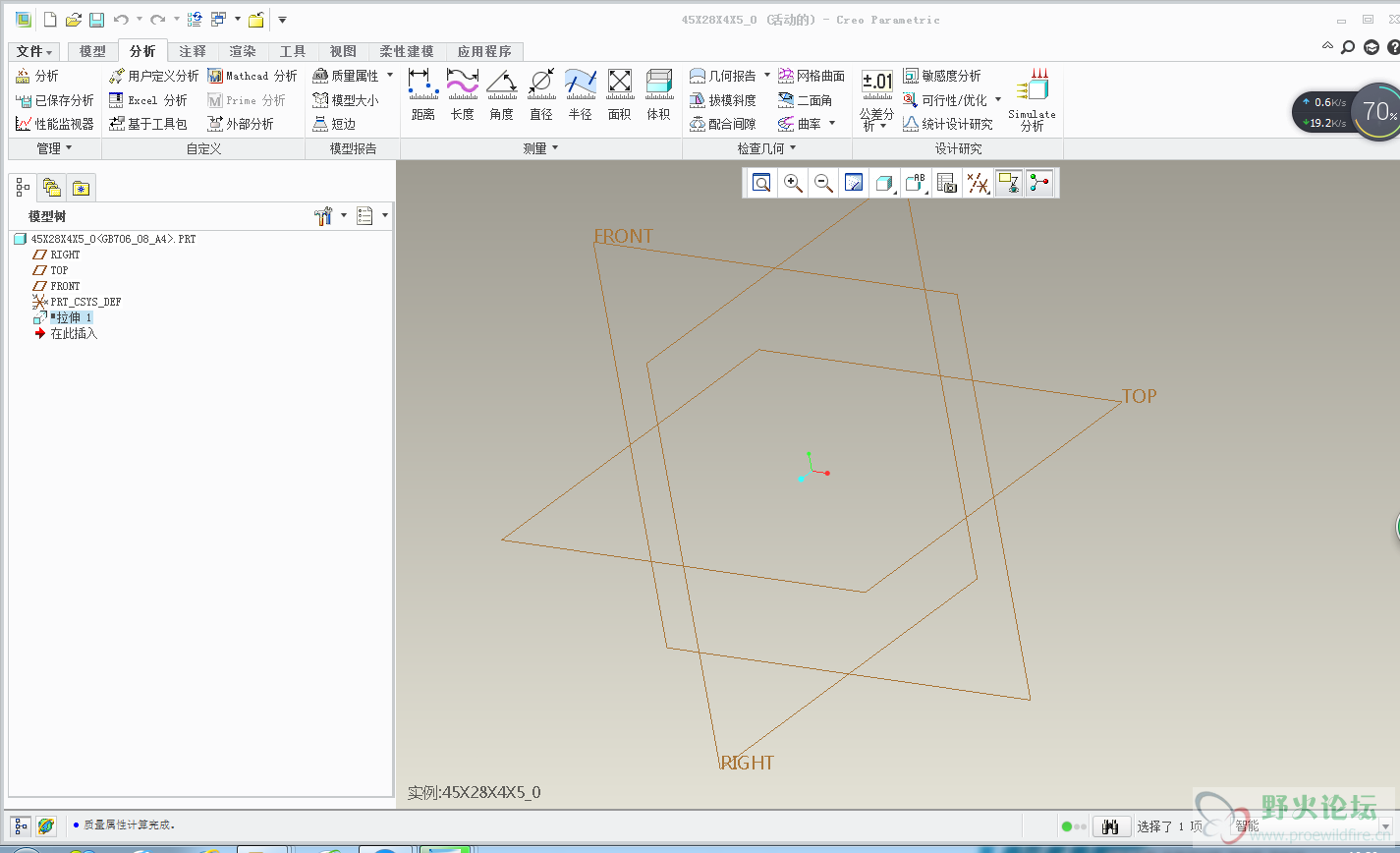Expand 质量属性 dropdown arrow
Screen dimensions: 1400x853
coord(390,75)
